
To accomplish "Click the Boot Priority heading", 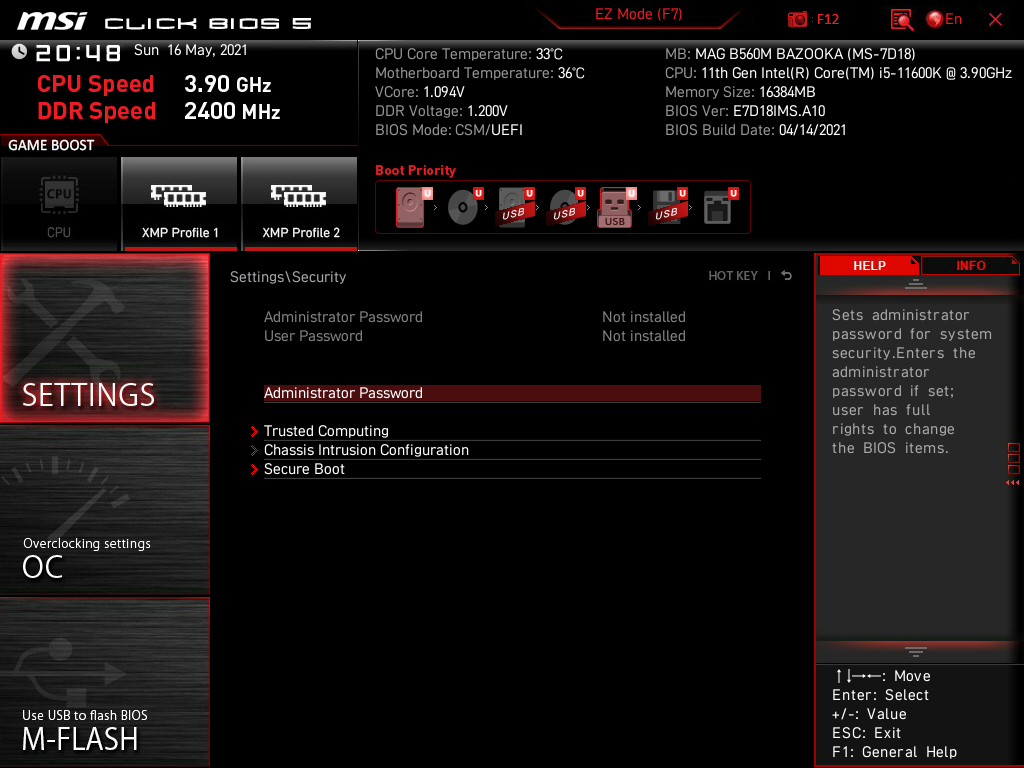I will [x=415, y=170].
